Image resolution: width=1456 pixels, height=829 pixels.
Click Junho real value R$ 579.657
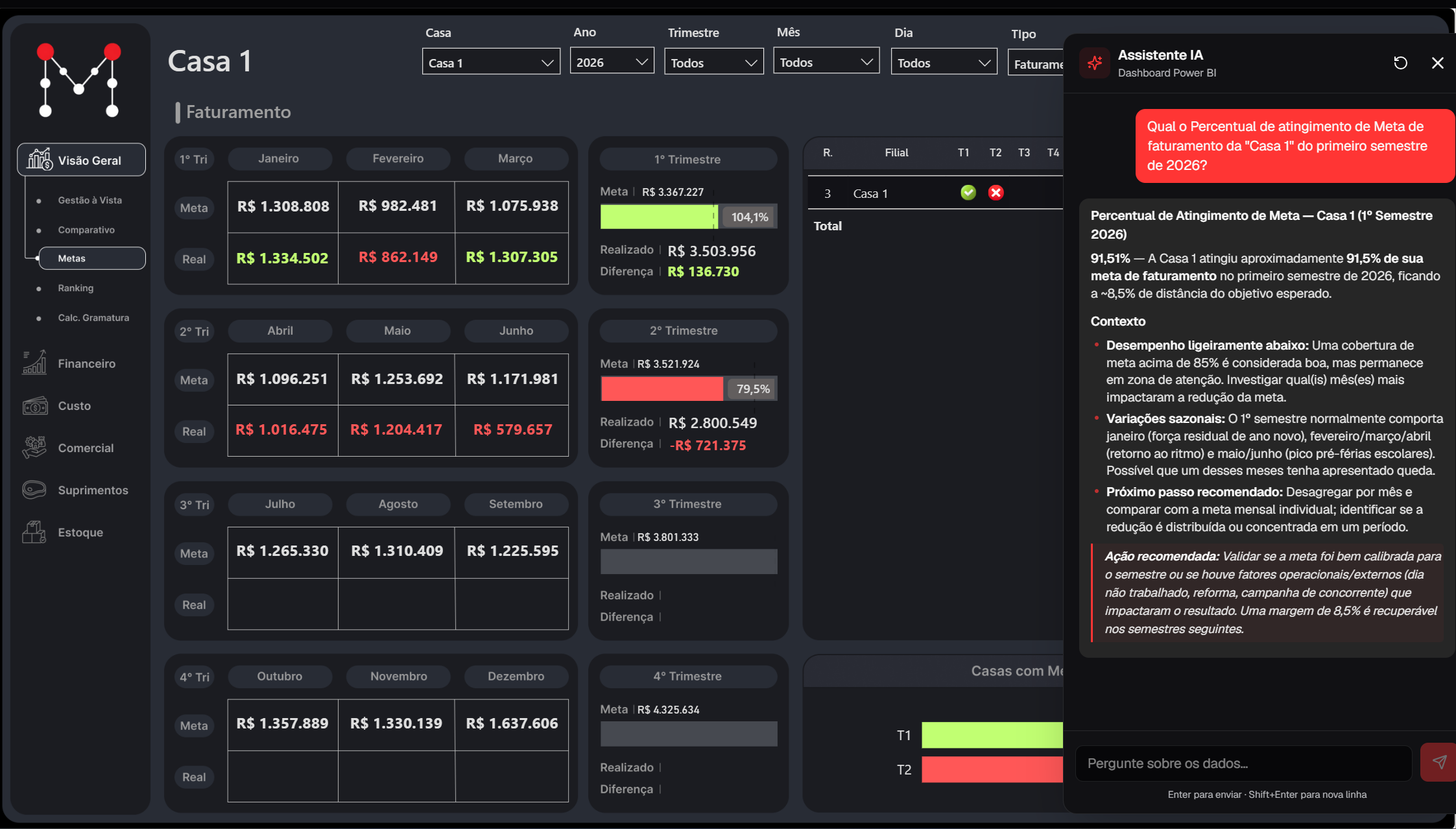click(512, 430)
